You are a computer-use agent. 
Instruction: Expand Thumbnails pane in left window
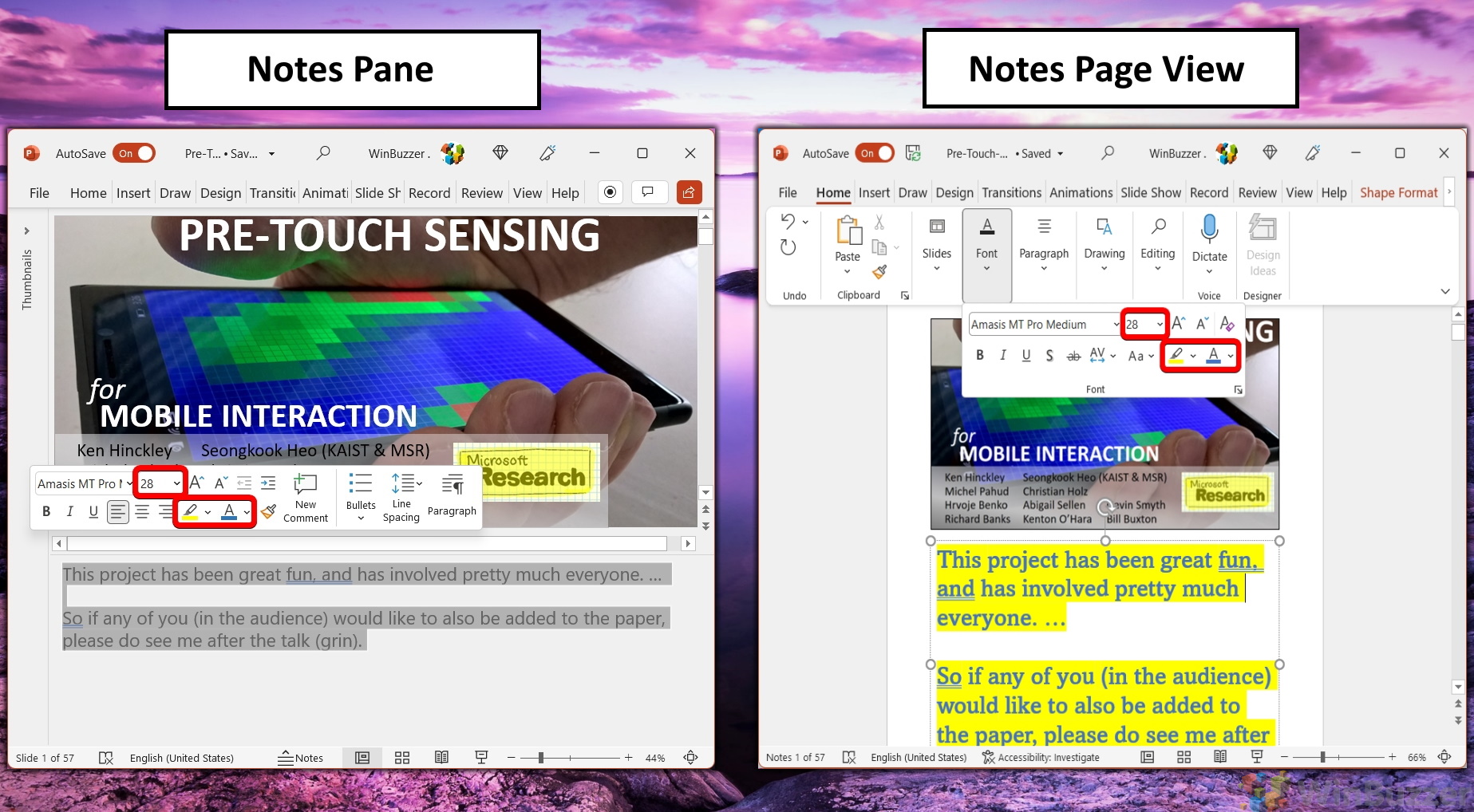pos(27,231)
